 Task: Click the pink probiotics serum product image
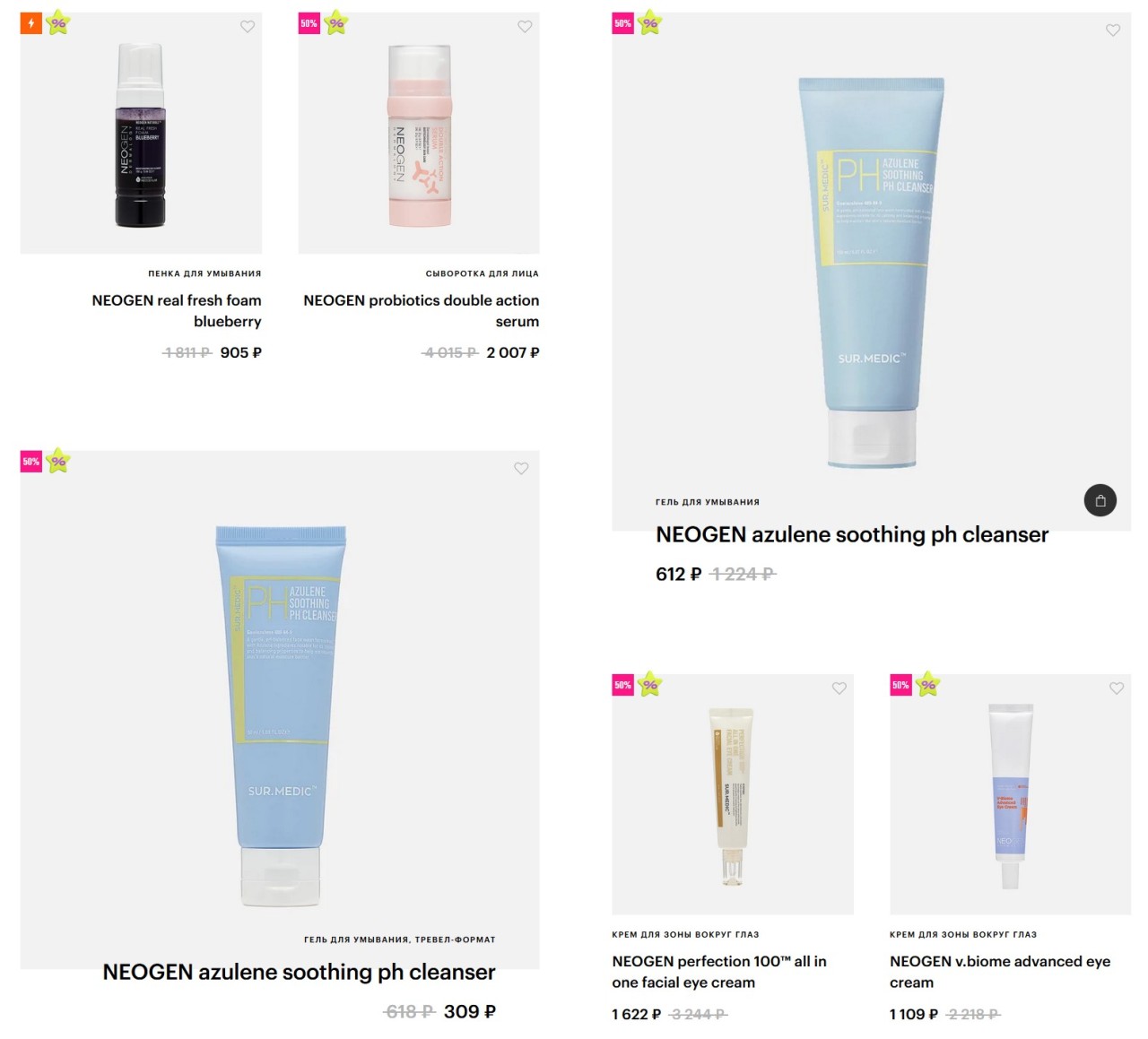click(x=420, y=134)
